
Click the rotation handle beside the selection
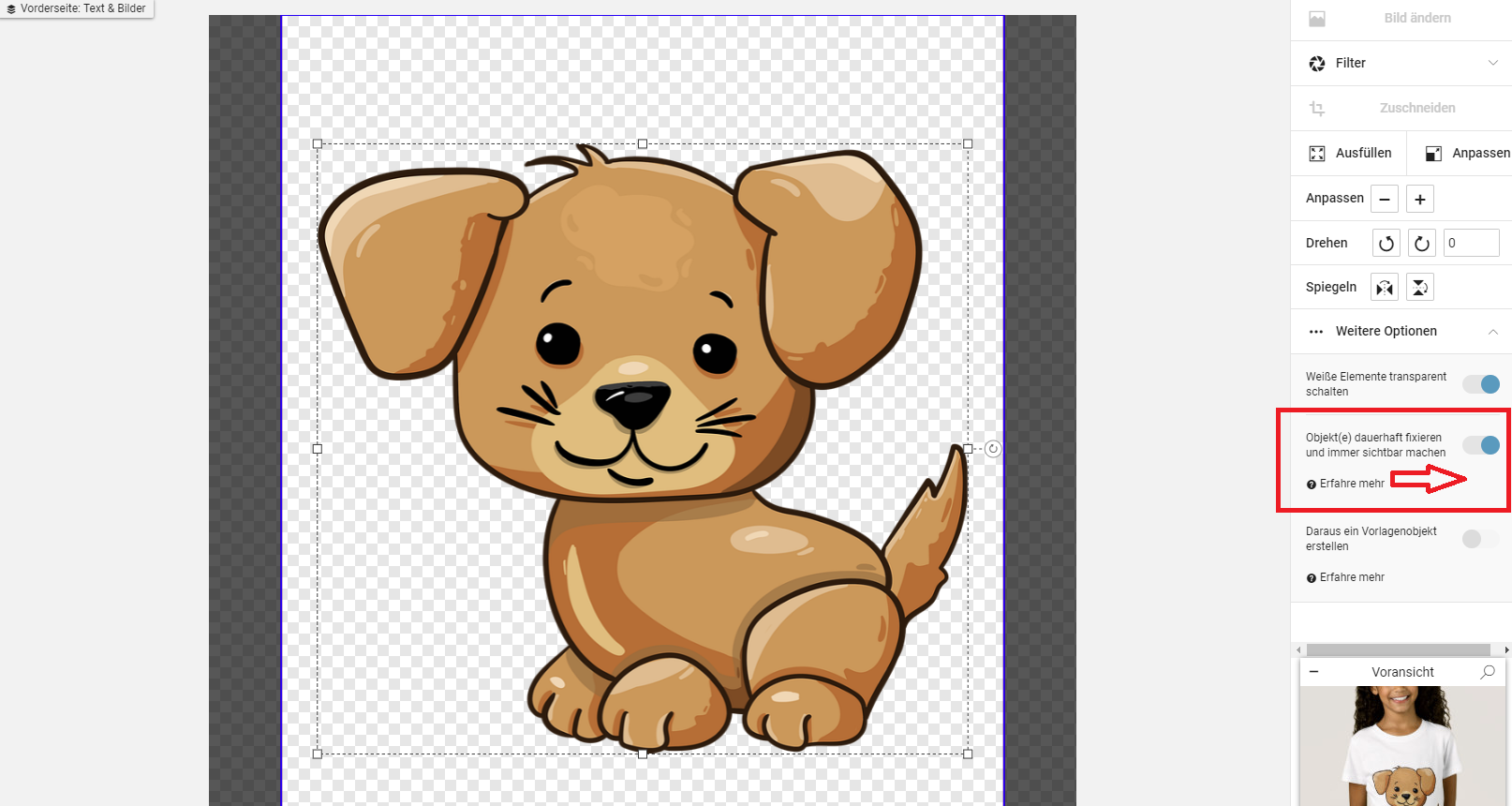point(993,449)
